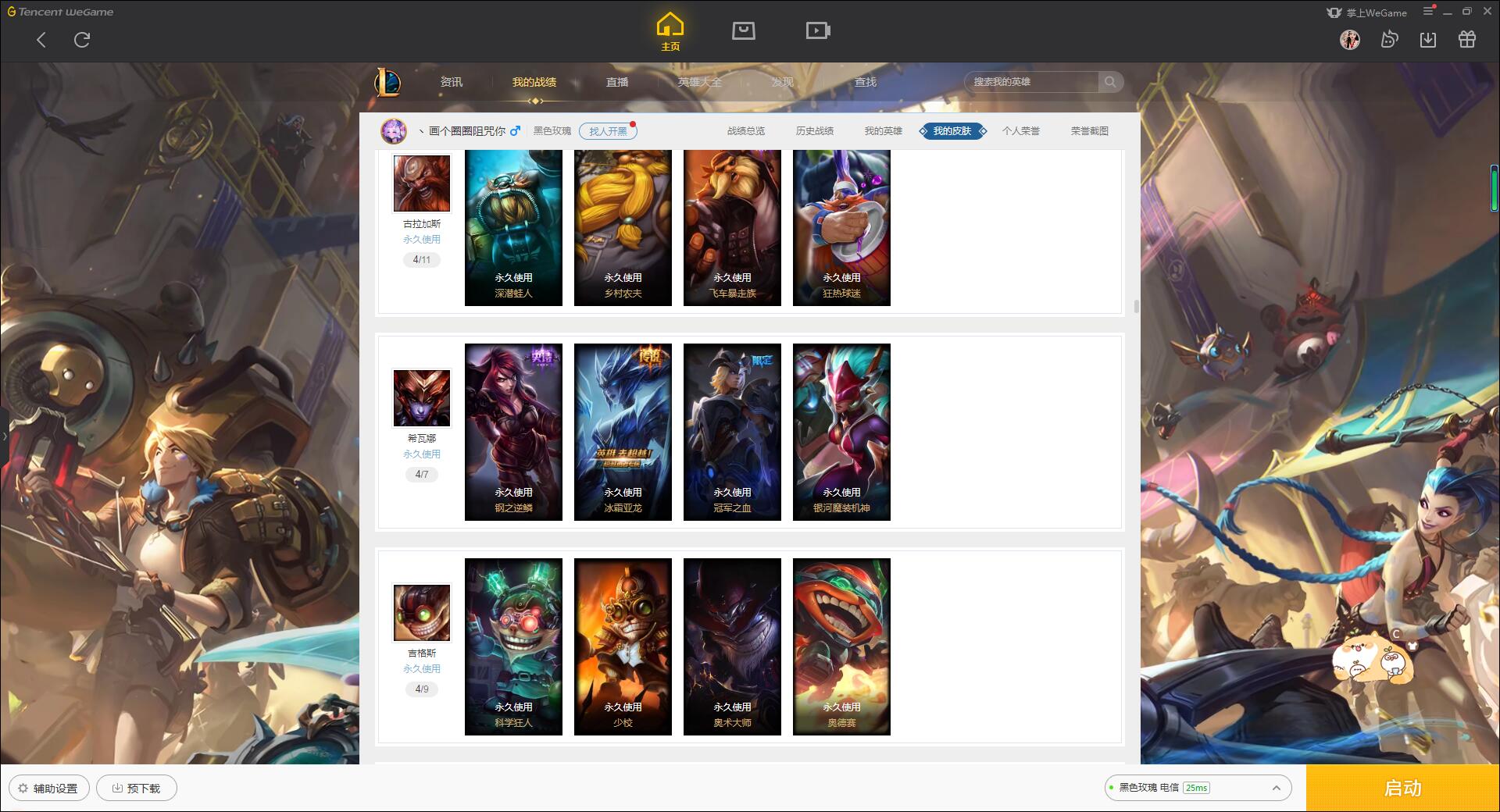The image size is (1500, 812).
Task: Open the 乡村农夫 skin card
Action: point(623,228)
